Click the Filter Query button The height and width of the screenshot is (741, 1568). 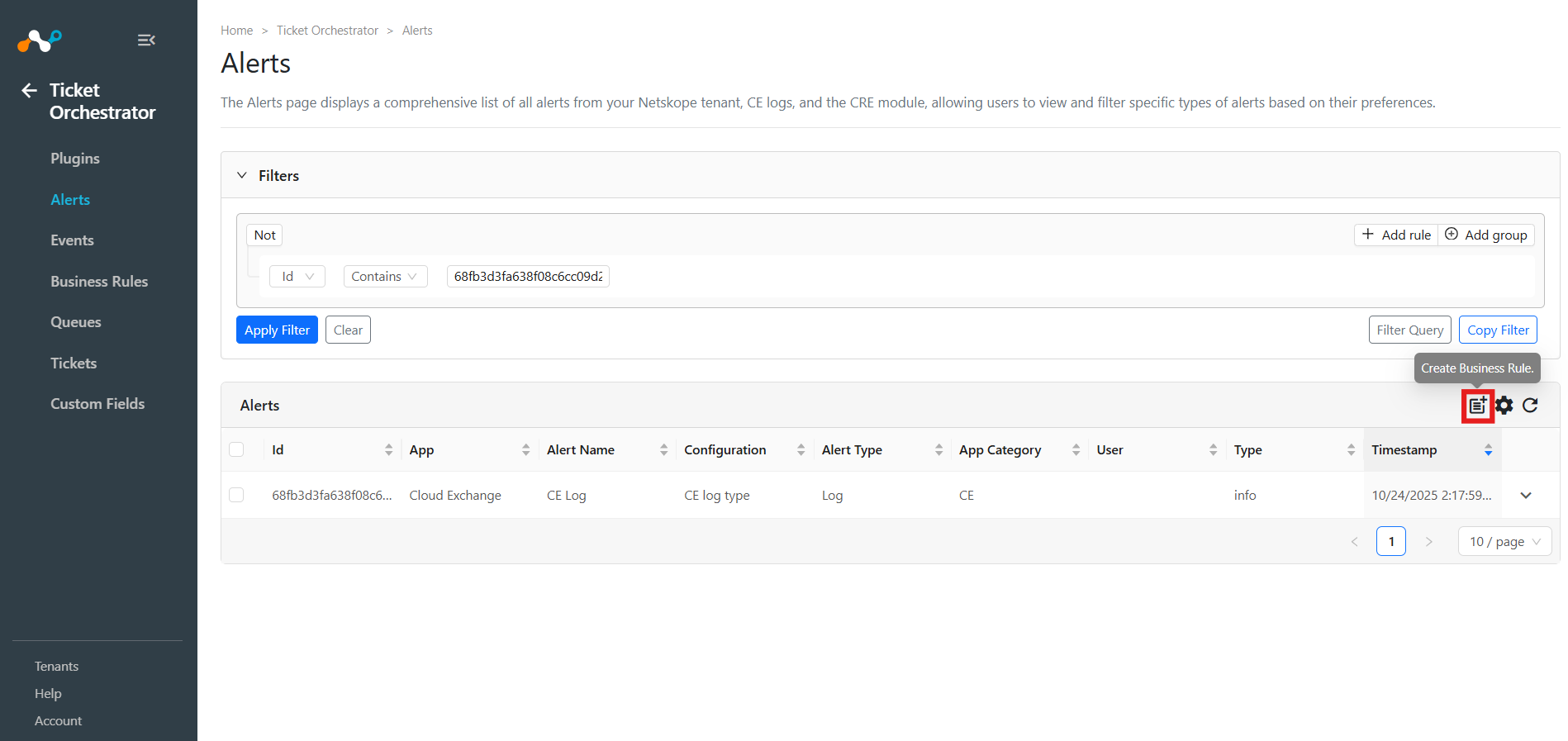tap(1409, 330)
